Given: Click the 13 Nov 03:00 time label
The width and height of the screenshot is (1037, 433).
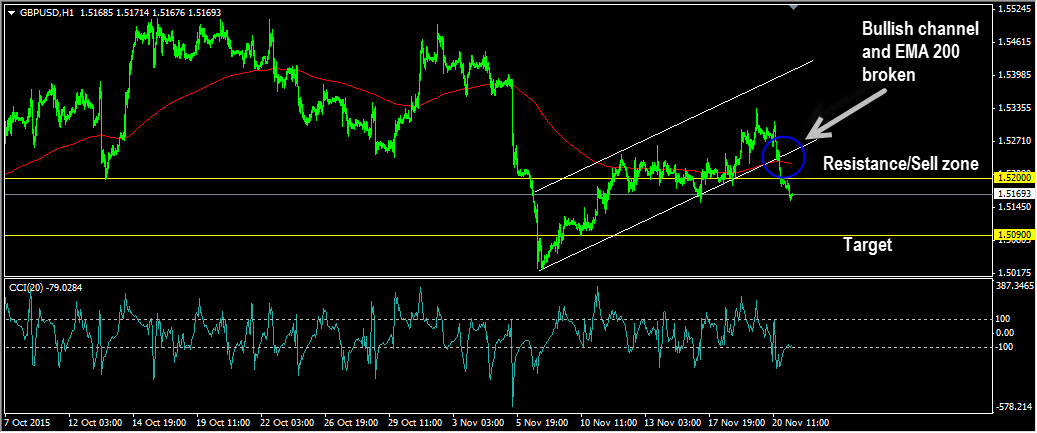Looking at the screenshot, I should 673,422.
